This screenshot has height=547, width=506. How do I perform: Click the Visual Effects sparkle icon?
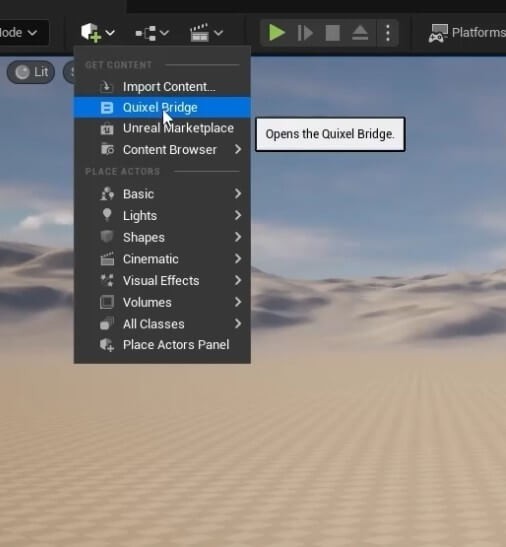pyautogui.click(x=107, y=280)
